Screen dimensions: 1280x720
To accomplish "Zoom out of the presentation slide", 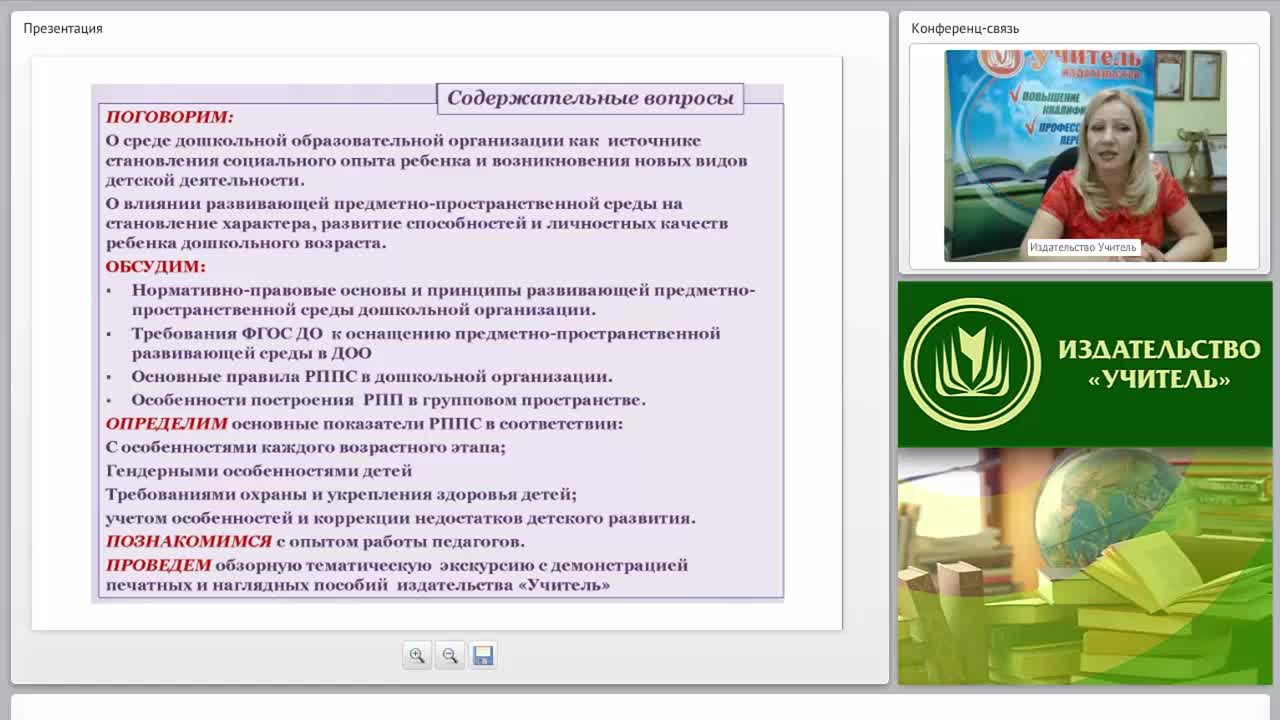I will 450,656.
